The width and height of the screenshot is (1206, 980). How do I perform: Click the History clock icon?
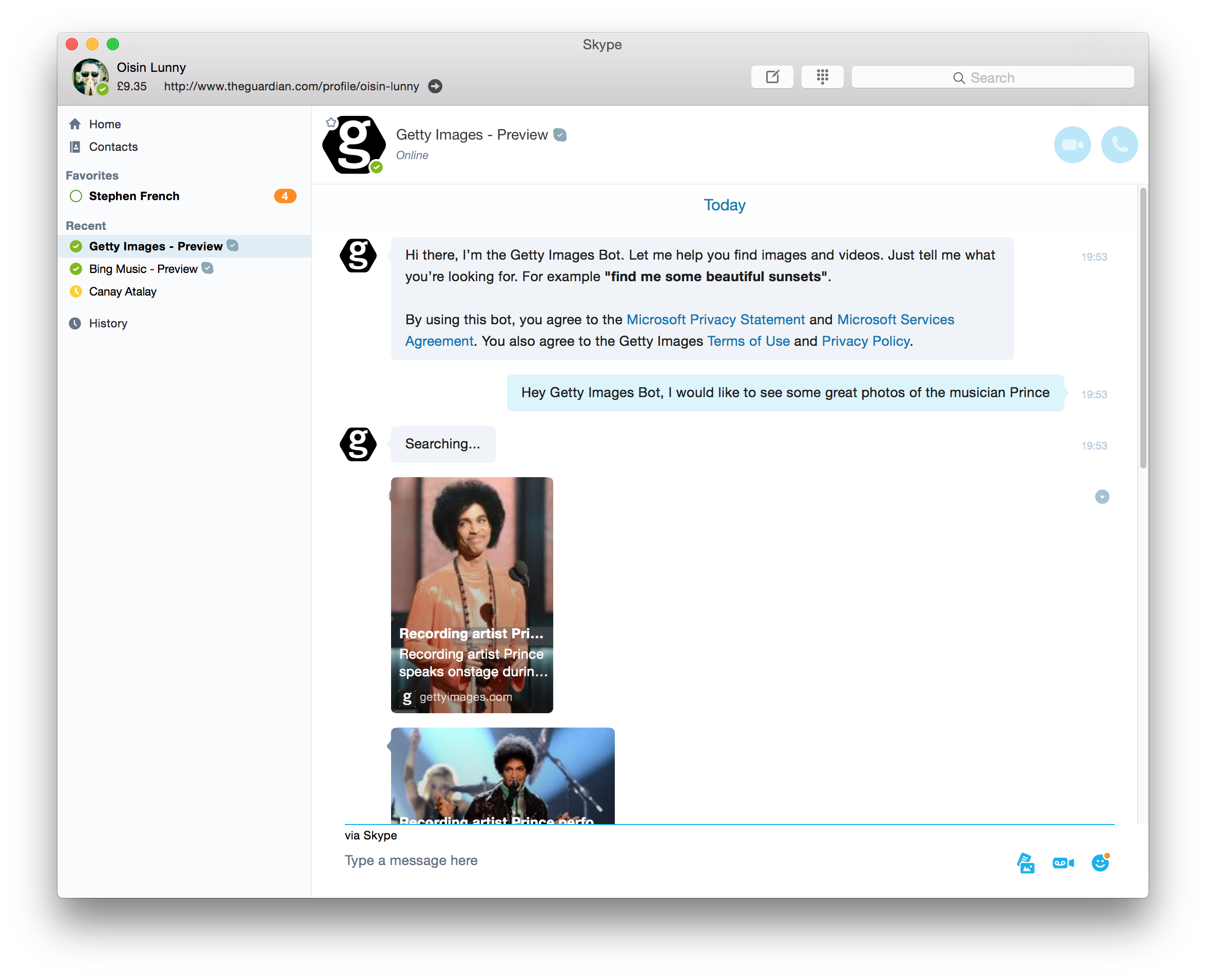coord(75,323)
